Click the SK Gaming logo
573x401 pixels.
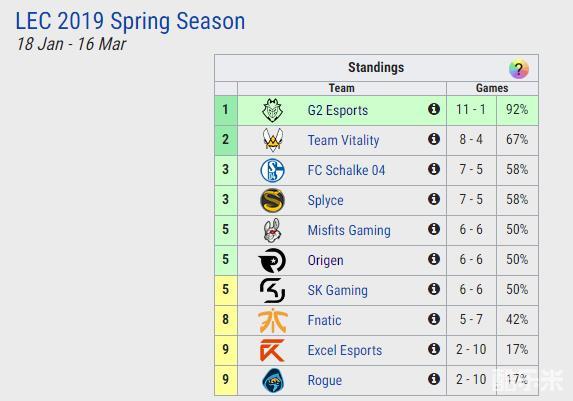coord(273,290)
